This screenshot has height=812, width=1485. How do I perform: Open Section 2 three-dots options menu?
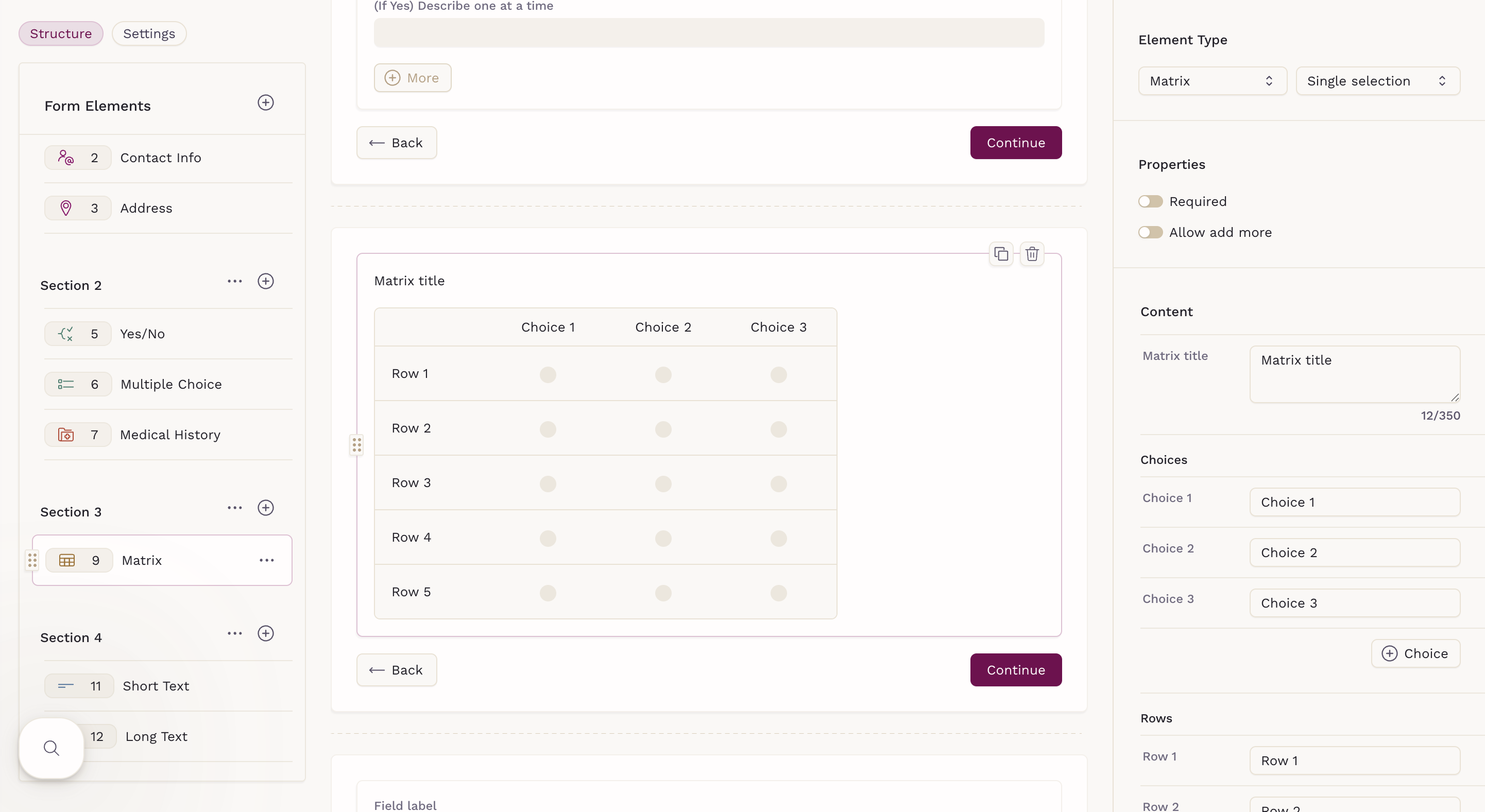tap(235, 281)
